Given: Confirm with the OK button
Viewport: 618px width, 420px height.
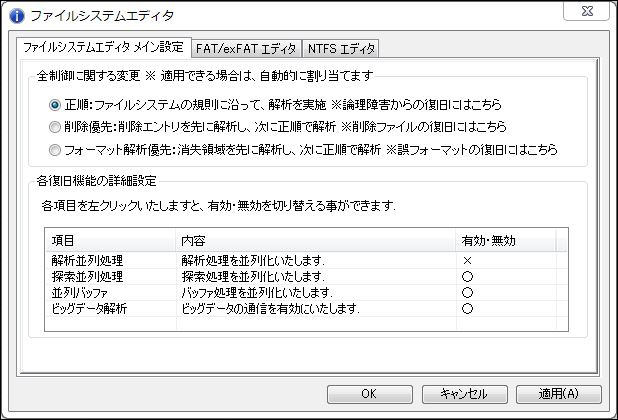Looking at the screenshot, I should click(x=369, y=394).
